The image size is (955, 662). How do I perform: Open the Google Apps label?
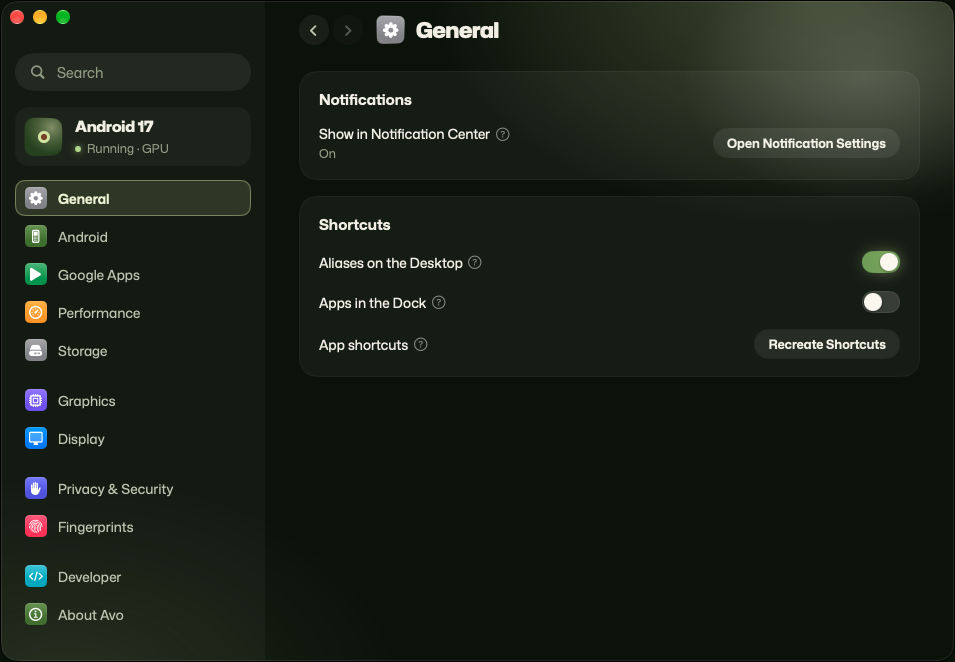[x=99, y=275]
